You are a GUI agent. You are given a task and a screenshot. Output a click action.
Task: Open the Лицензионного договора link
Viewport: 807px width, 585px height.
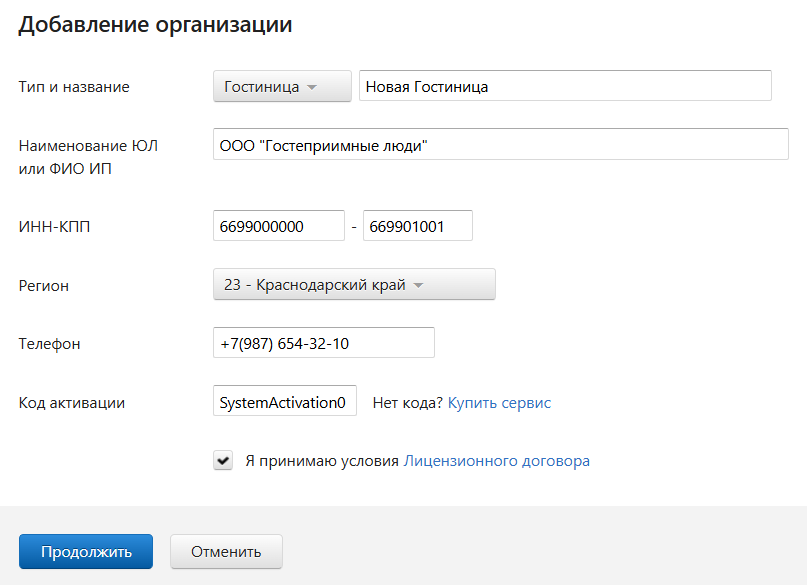pos(496,460)
